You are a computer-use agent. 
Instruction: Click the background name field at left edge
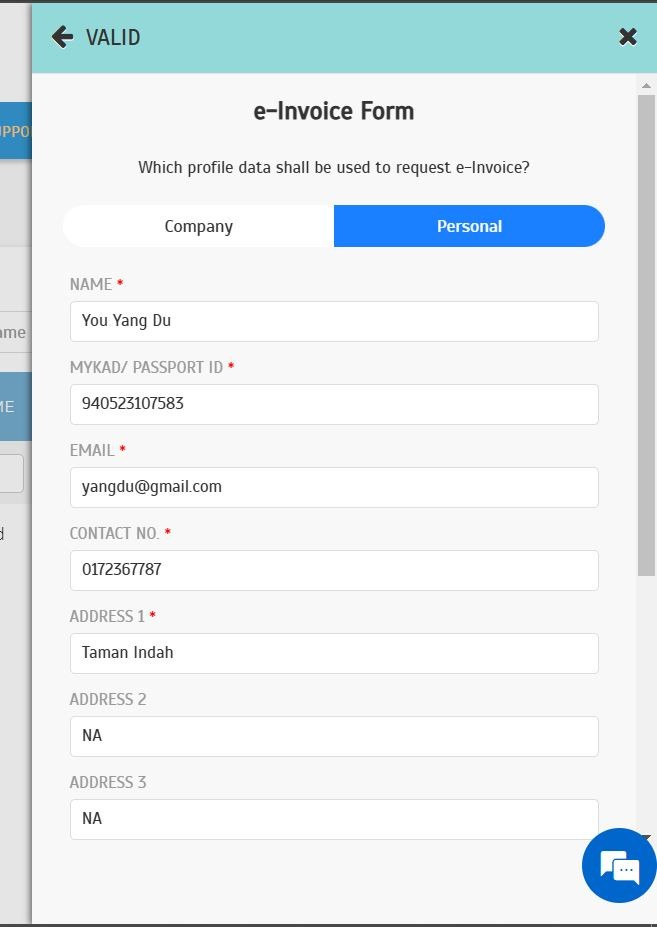14,332
